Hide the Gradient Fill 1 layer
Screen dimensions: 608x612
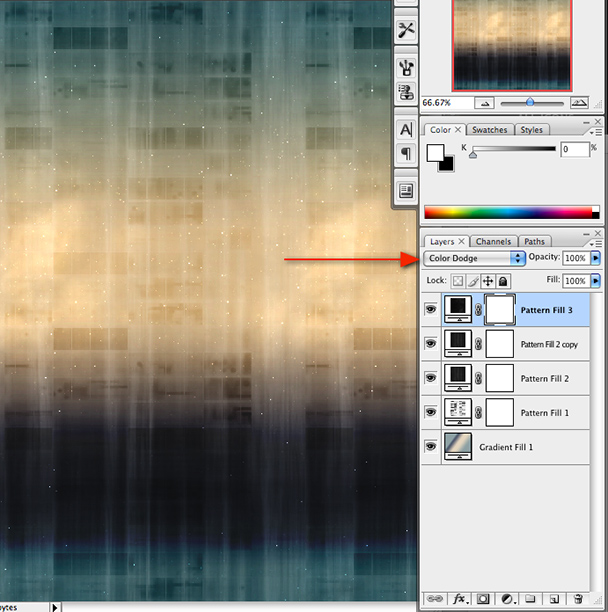click(x=431, y=447)
